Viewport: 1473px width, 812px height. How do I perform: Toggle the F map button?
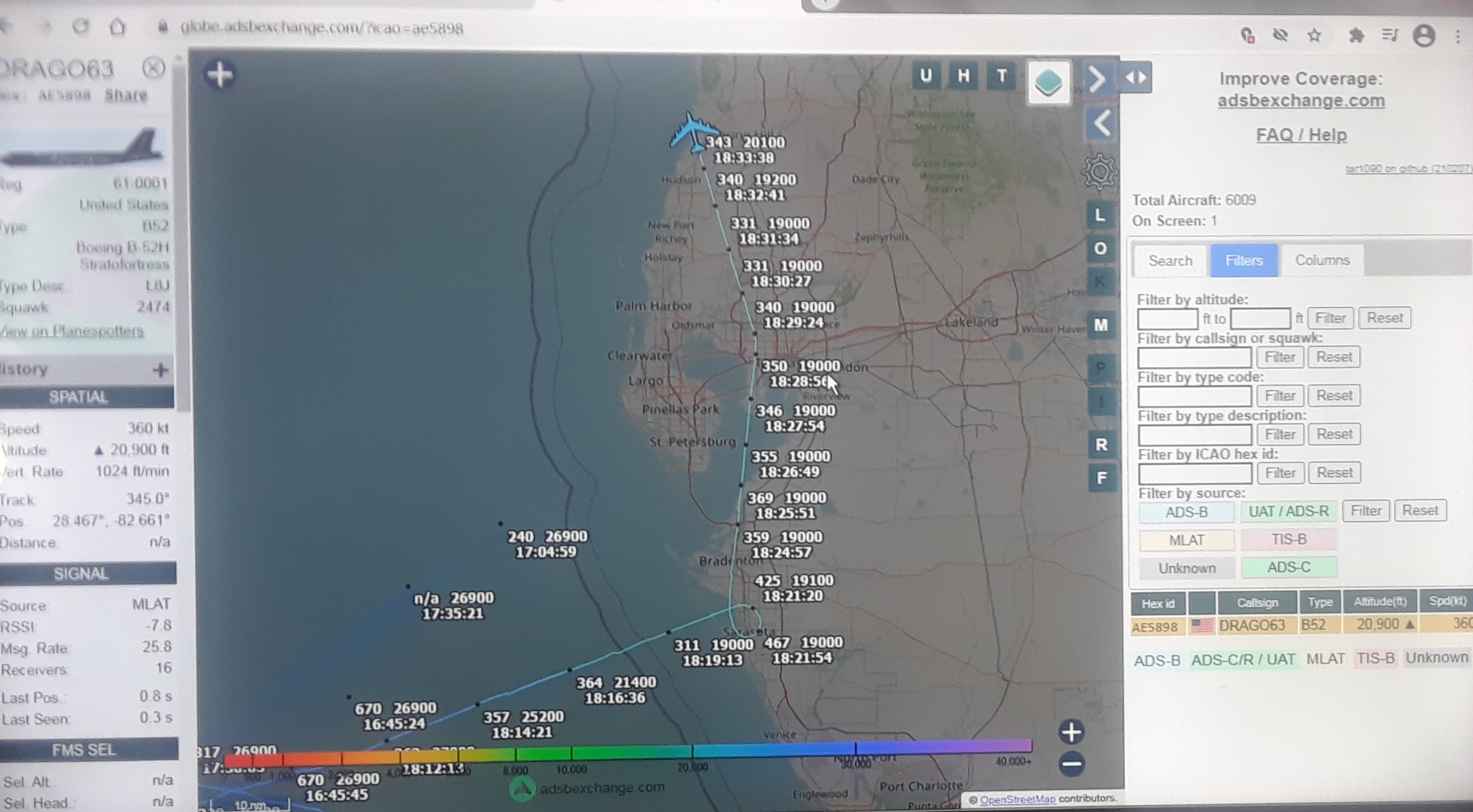(1102, 478)
